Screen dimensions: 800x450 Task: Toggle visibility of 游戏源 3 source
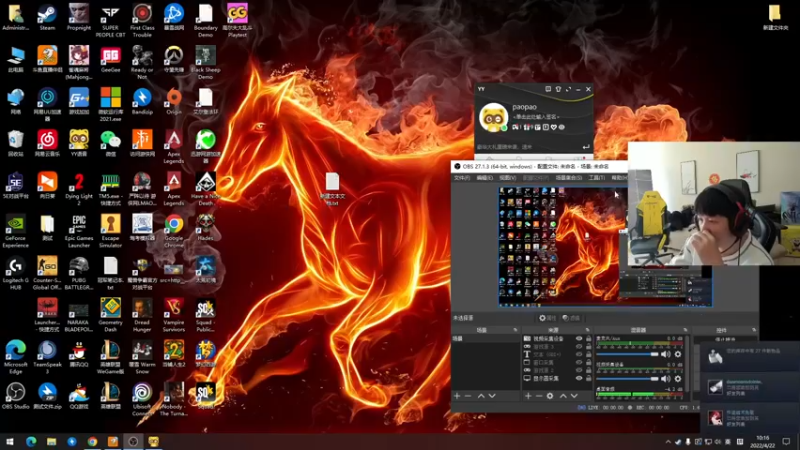pos(579,346)
